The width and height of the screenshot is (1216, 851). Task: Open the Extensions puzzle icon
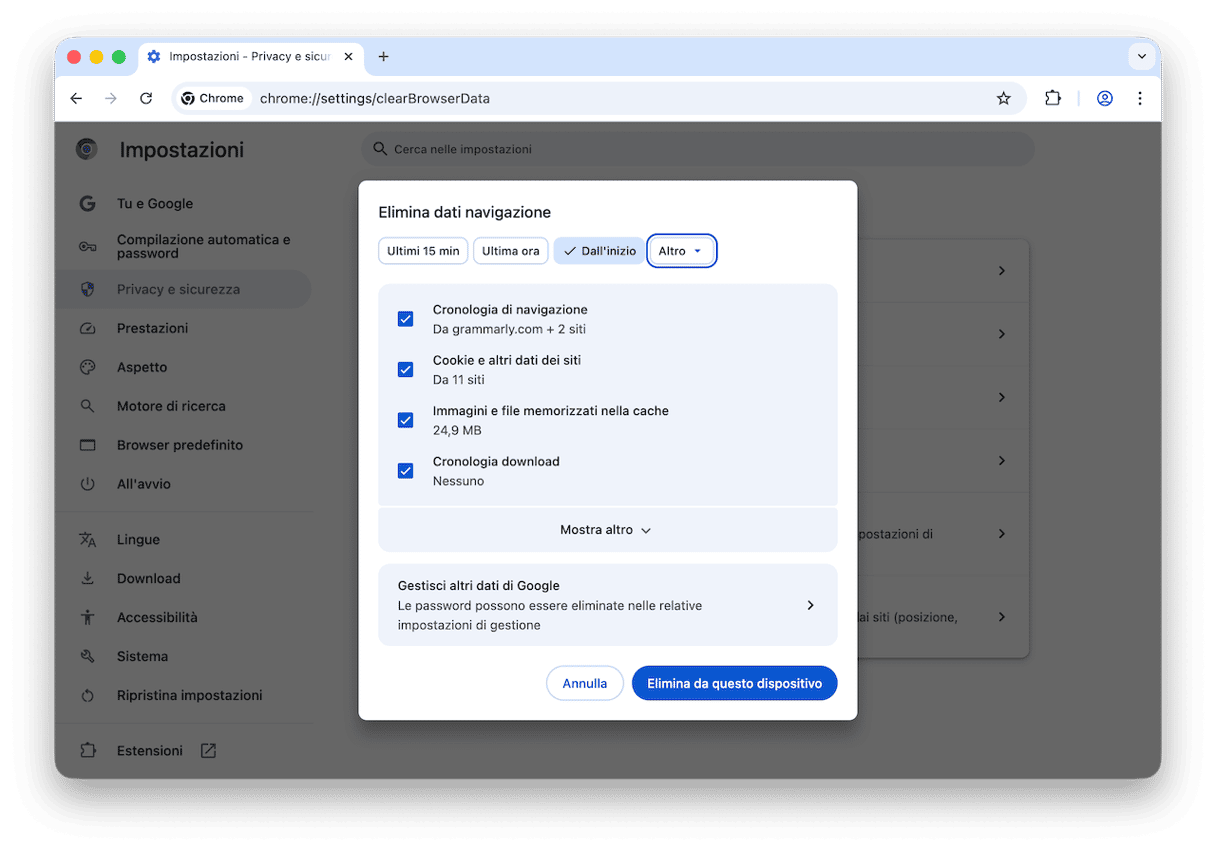tap(1052, 98)
